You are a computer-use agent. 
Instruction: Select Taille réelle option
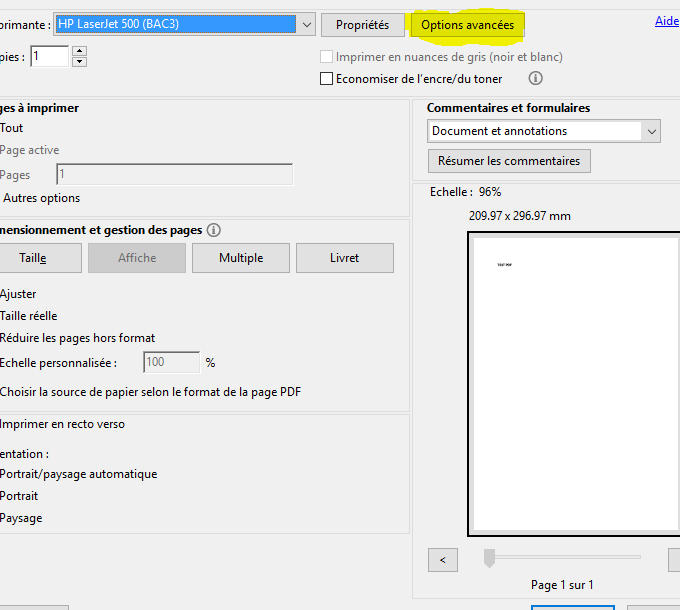point(29,316)
